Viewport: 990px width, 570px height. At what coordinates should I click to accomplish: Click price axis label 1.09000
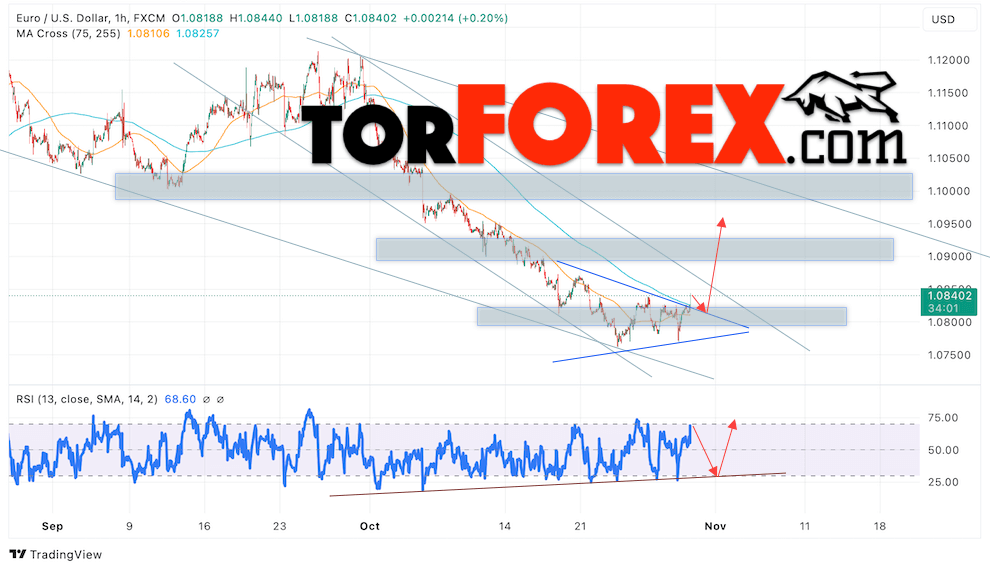[x=948, y=257]
